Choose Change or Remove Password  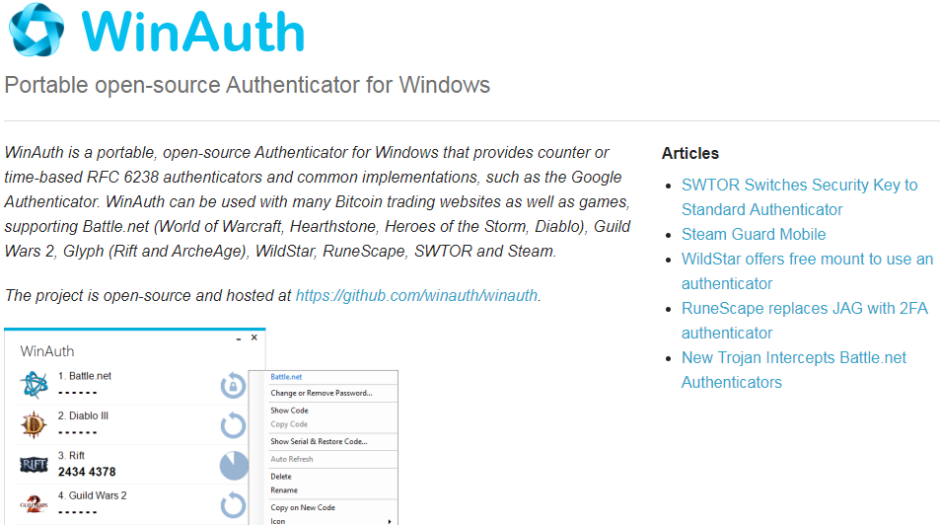pyautogui.click(x=321, y=393)
